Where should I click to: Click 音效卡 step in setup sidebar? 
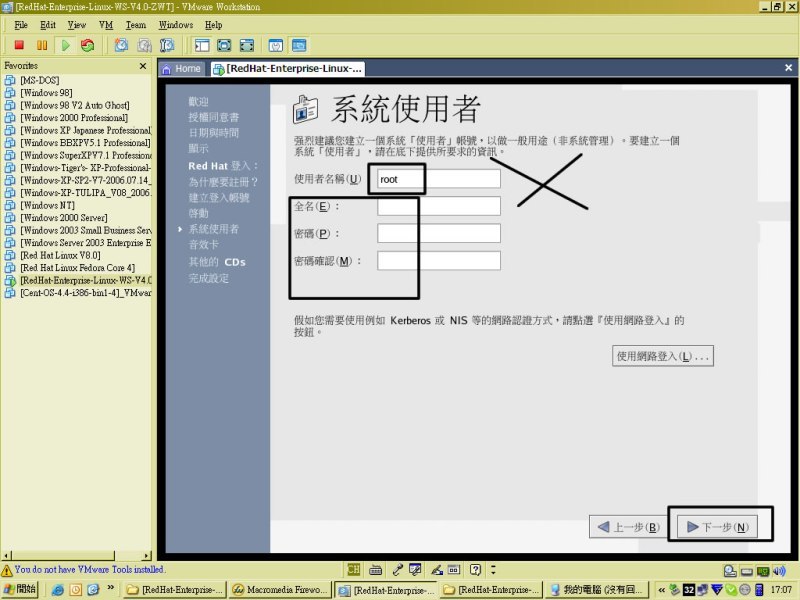[x=203, y=245]
